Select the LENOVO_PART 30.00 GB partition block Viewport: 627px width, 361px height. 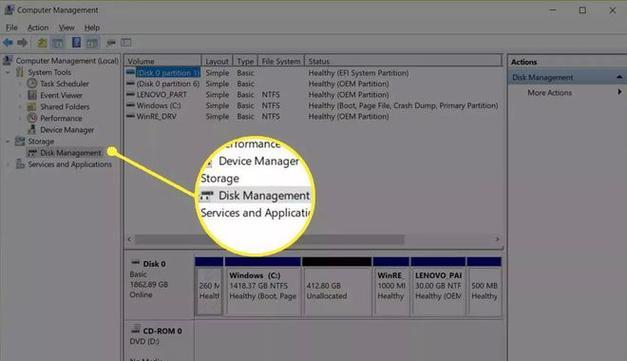(x=438, y=286)
